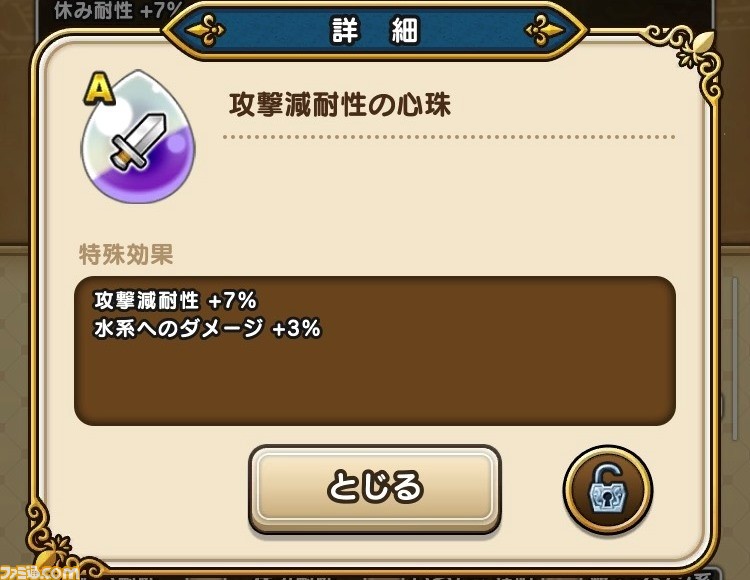Click the 水系へのダメージ +3% effect line

tap(207, 328)
